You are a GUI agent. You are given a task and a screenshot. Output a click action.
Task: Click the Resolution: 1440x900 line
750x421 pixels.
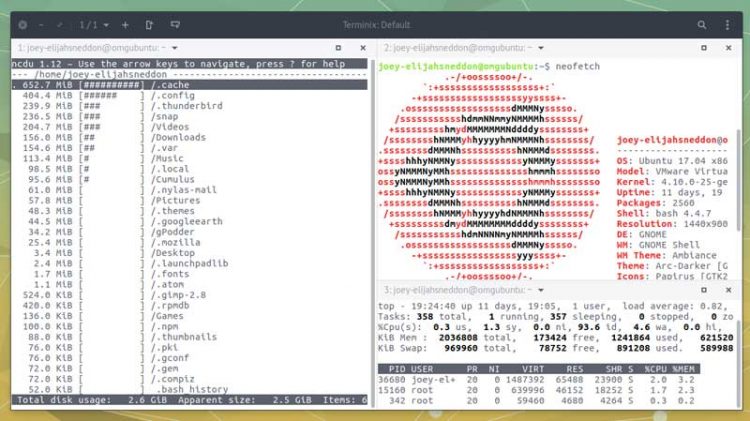672,224
